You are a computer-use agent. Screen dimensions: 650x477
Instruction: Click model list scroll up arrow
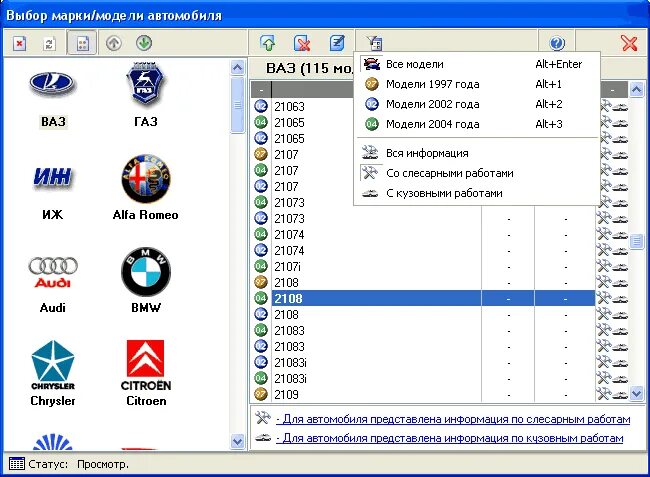point(636,89)
